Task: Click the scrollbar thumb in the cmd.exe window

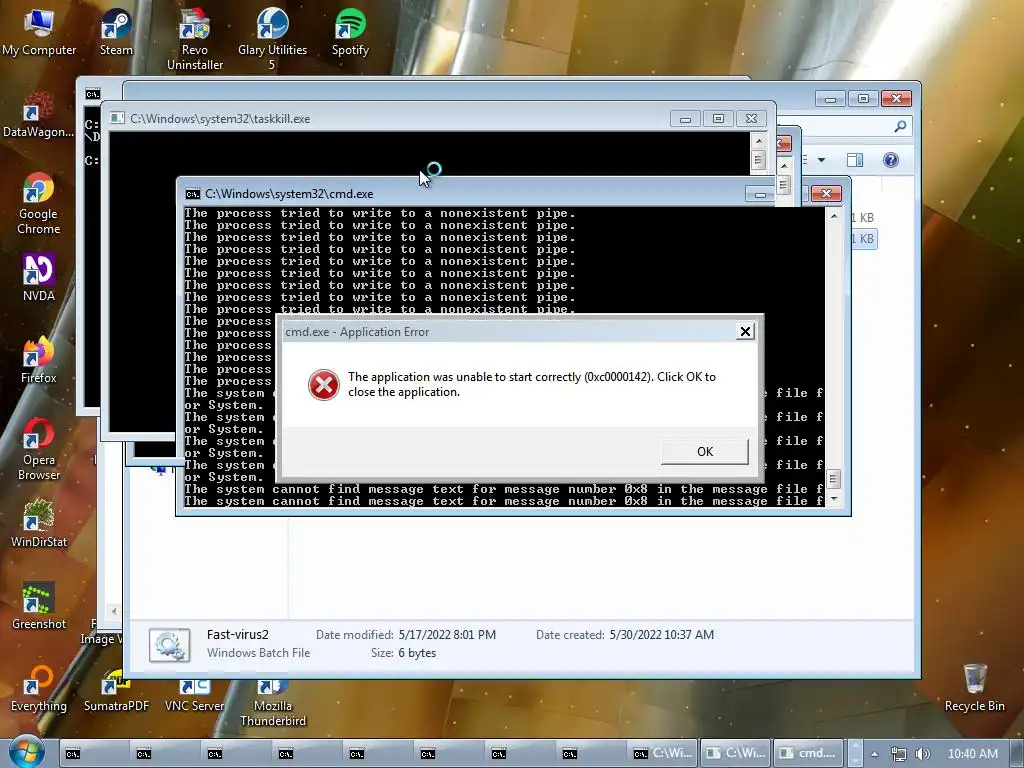Action: tap(833, 479)
